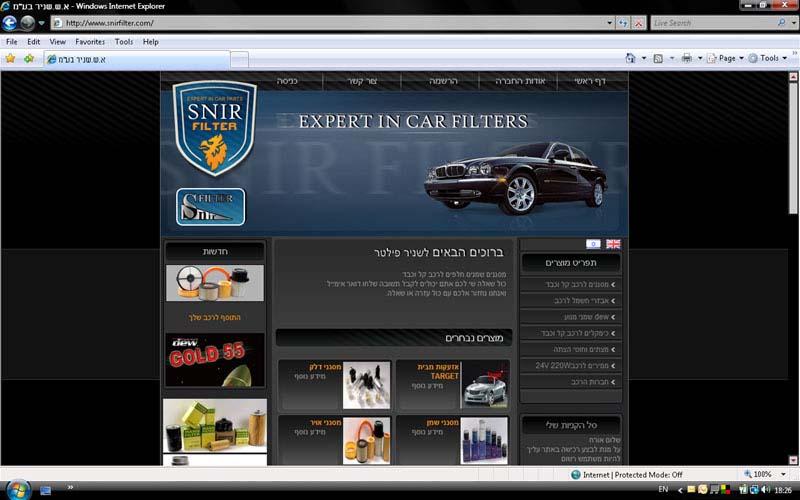Click the Print icon

click(687, 58)
